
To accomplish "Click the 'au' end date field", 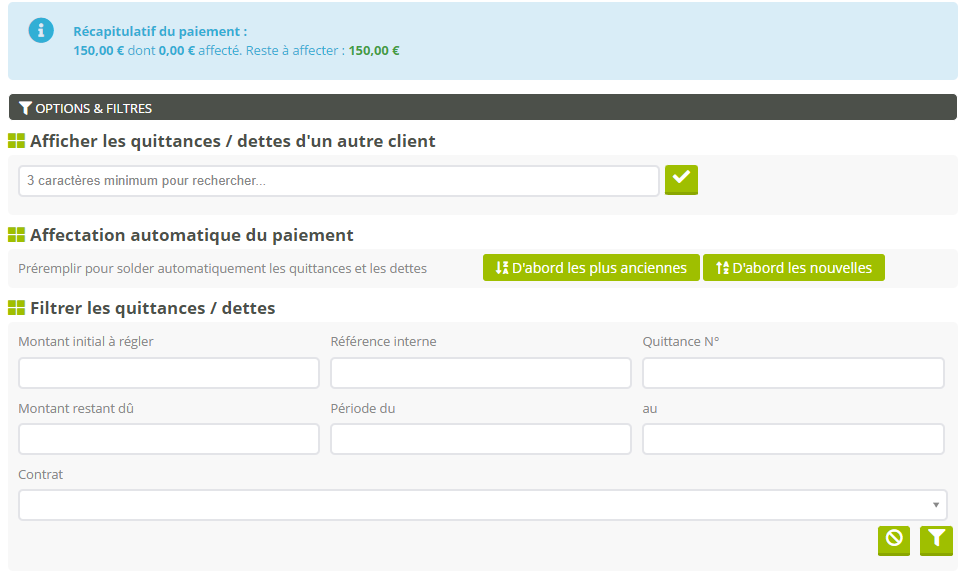I will click(793, 439).
